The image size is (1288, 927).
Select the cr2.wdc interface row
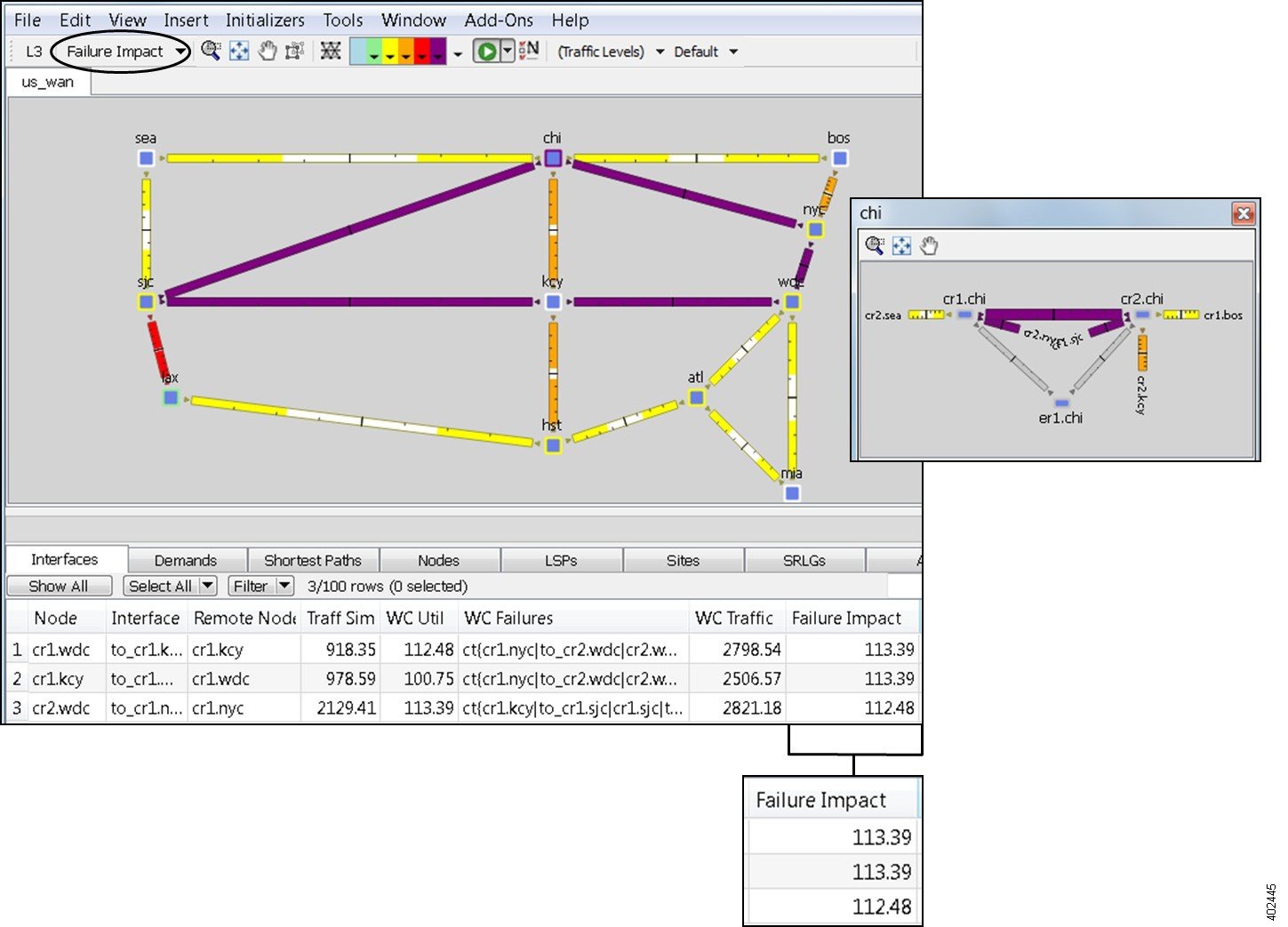(462, 708)
